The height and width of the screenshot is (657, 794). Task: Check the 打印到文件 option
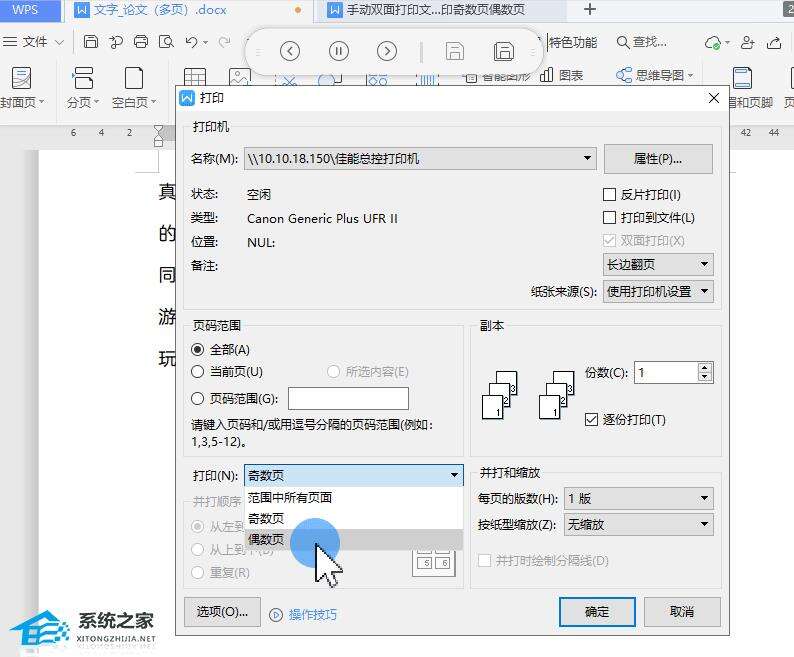pyautogui.click(x=609, y=218)
